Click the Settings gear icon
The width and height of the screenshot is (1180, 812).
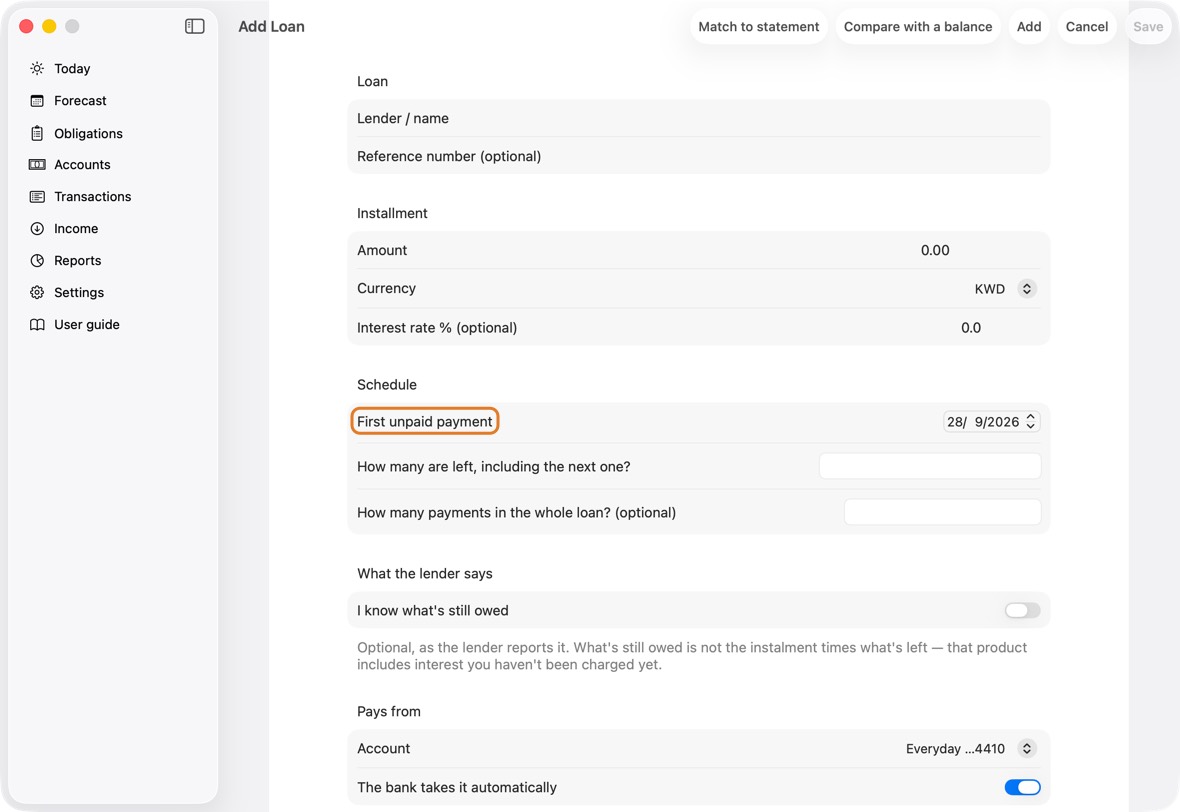click(x=37, y=293)
